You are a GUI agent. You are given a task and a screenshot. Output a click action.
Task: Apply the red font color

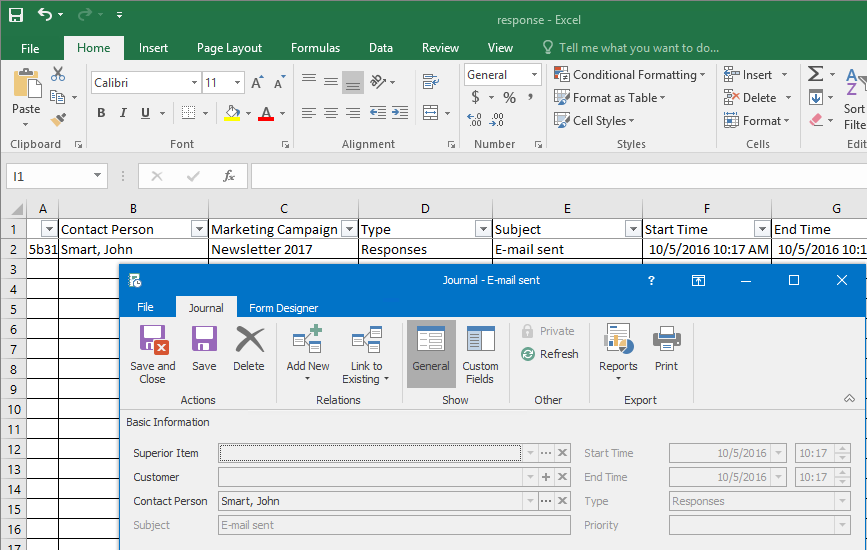tap(266, 113)
